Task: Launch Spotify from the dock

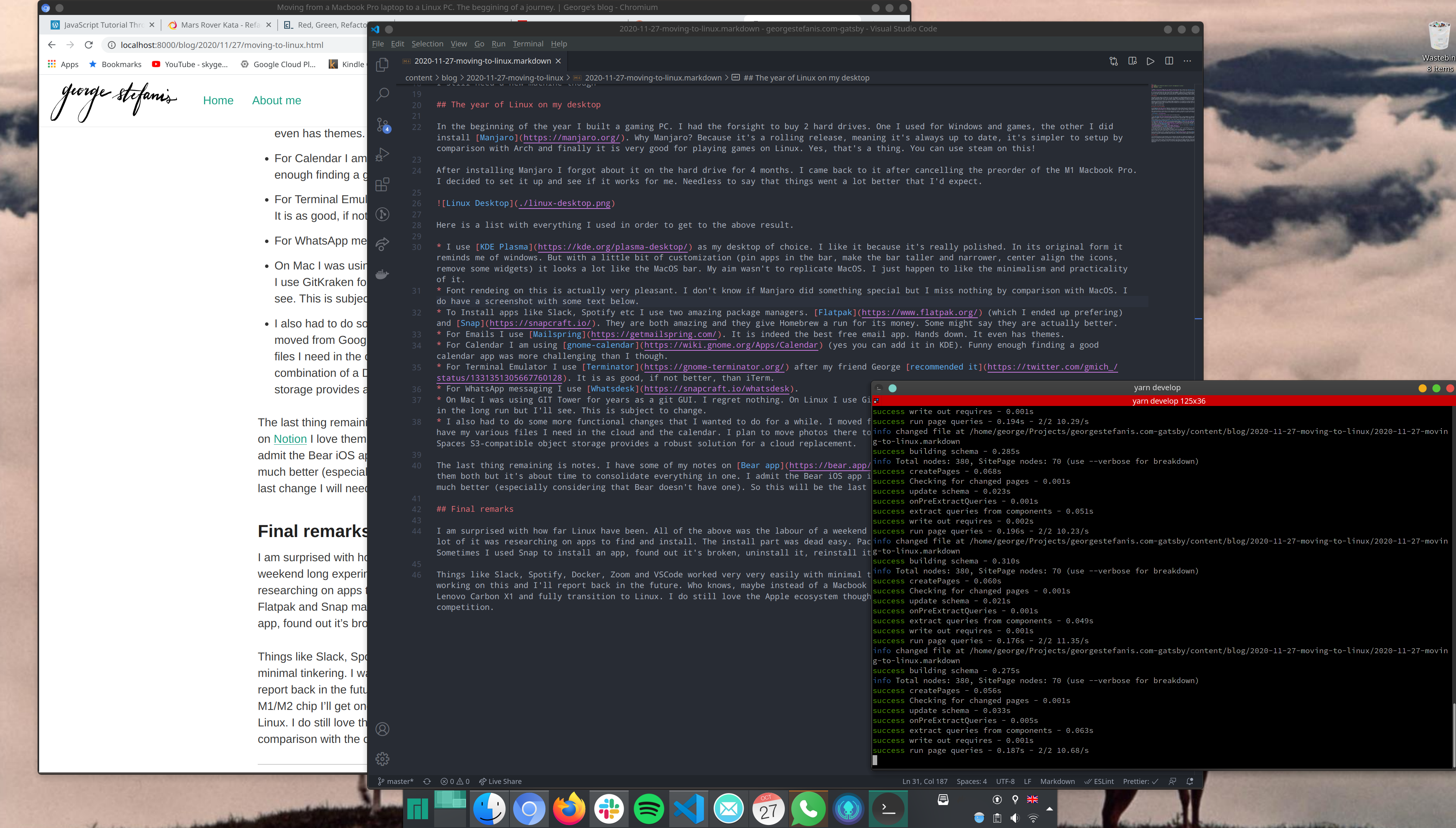Action: click(649, 808)
